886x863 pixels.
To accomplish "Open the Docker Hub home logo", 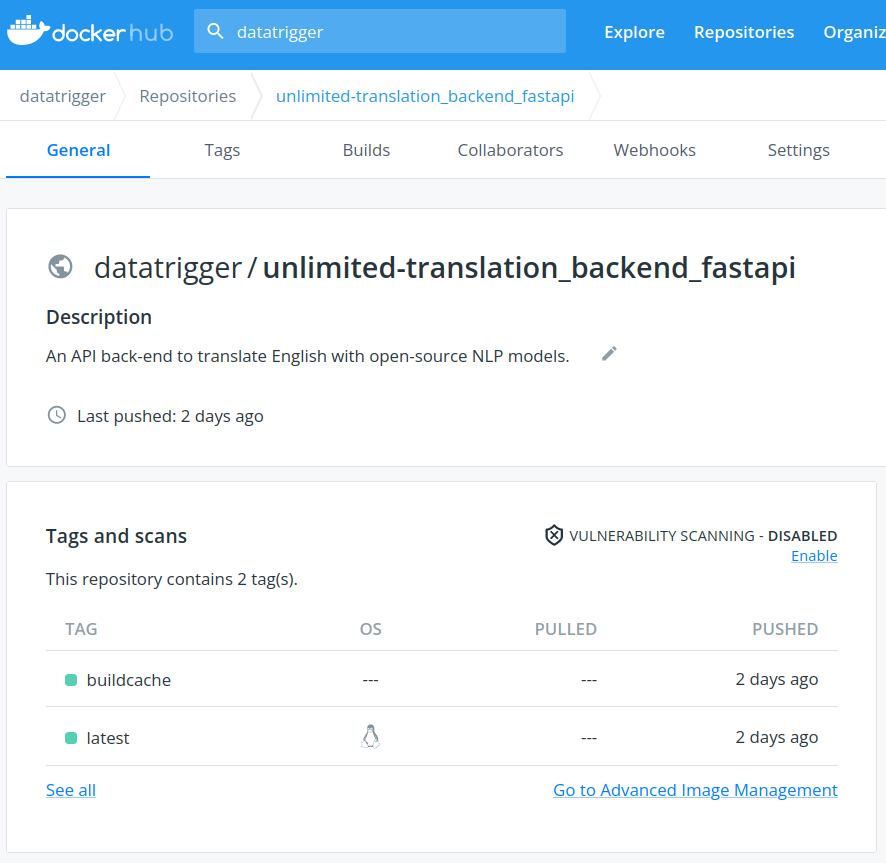I will [x=90, y=31].
